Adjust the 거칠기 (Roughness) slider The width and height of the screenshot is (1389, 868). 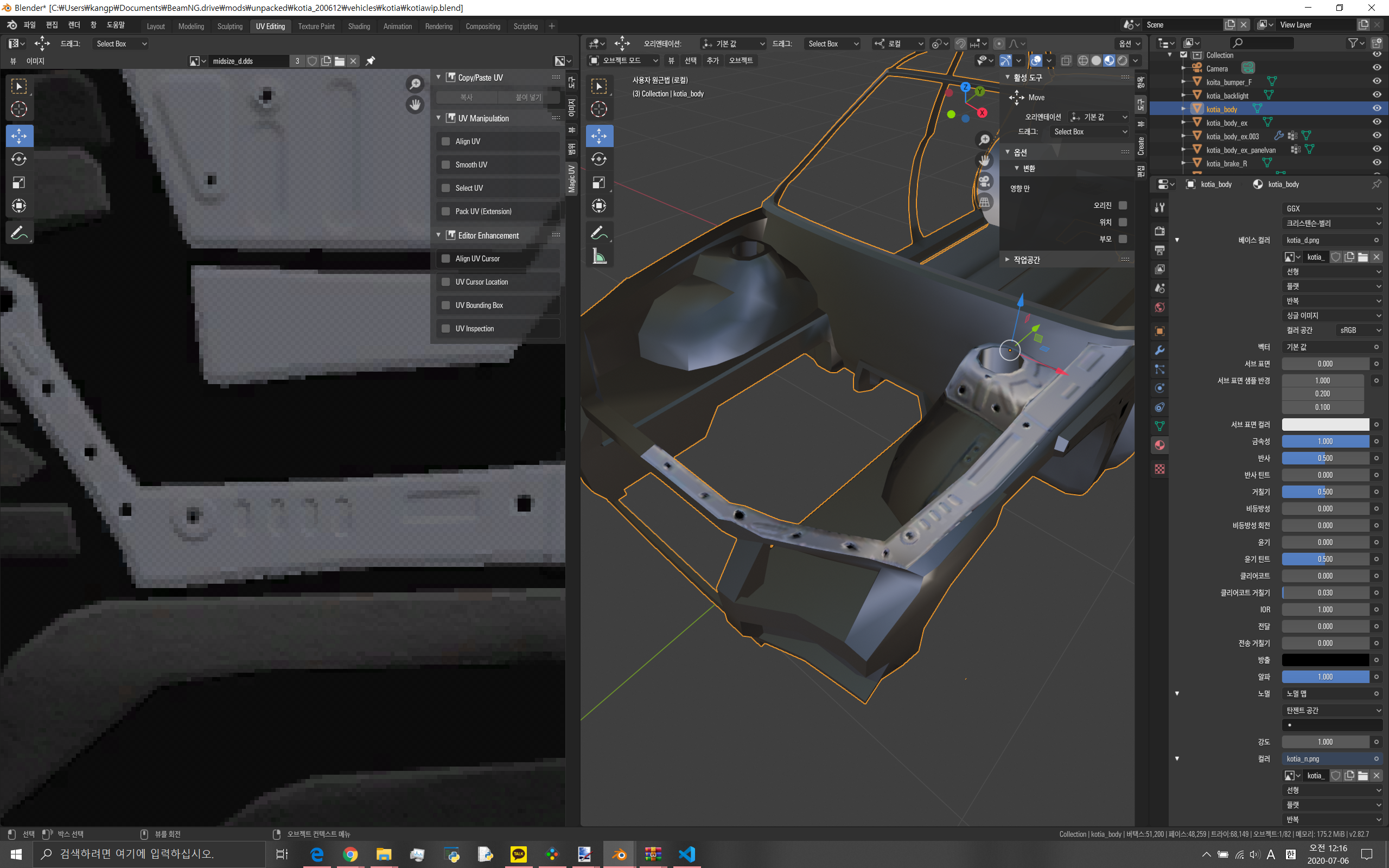[x=1326, y=492]
